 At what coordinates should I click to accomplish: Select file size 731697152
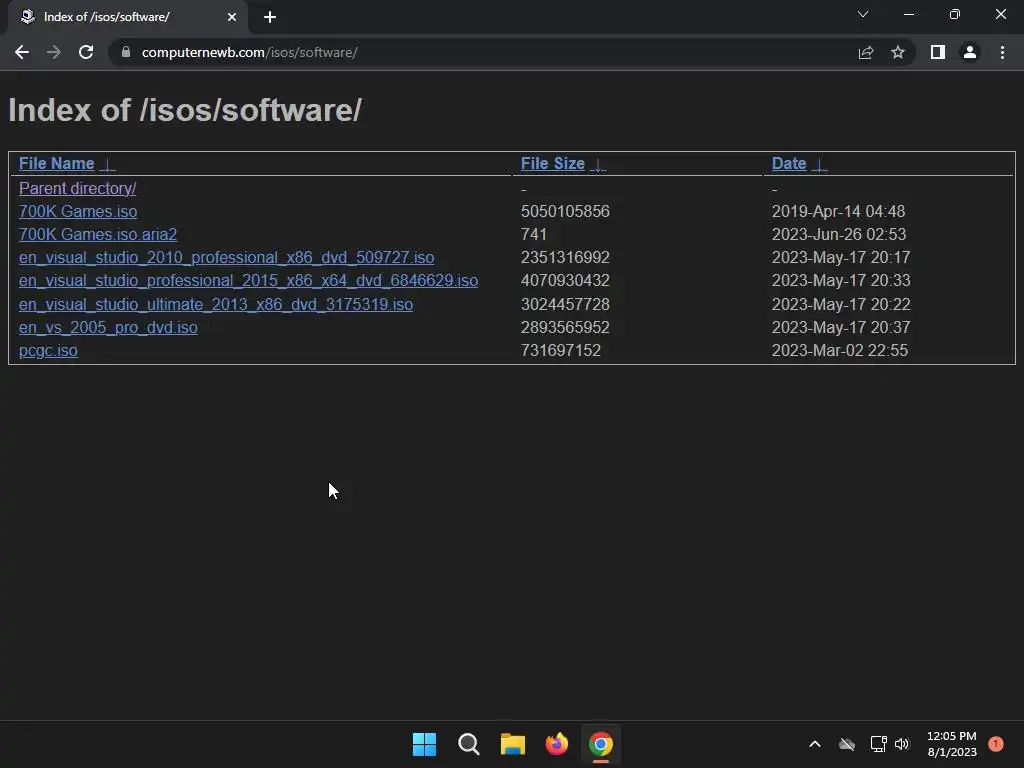click(560, 351)
